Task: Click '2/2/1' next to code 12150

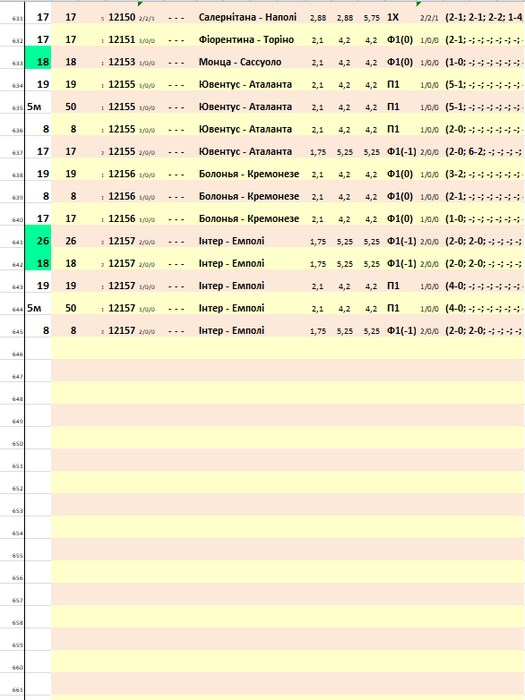Action: pyautogui.click(x=147, y=18)
